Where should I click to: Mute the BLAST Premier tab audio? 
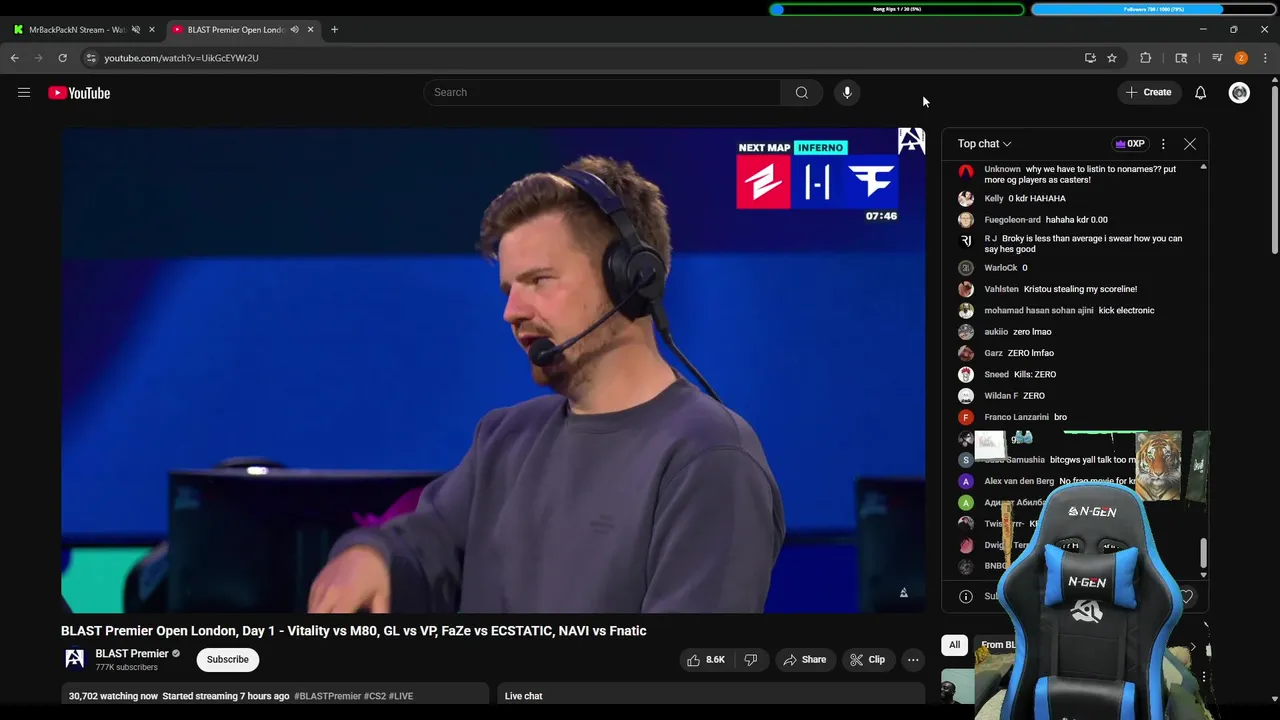(294, 30)
